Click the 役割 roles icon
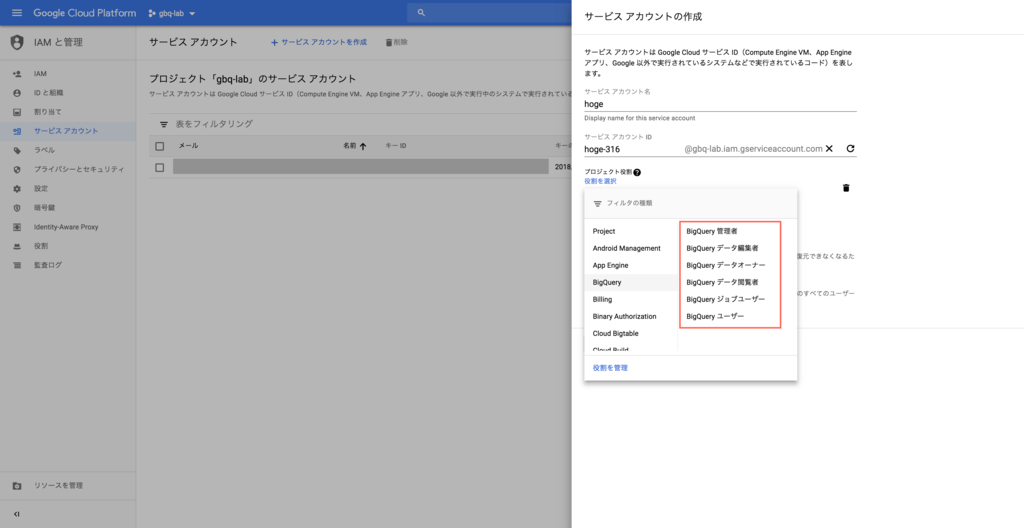Viewport: 1024px width, 528px height. (x=17, y=246)
